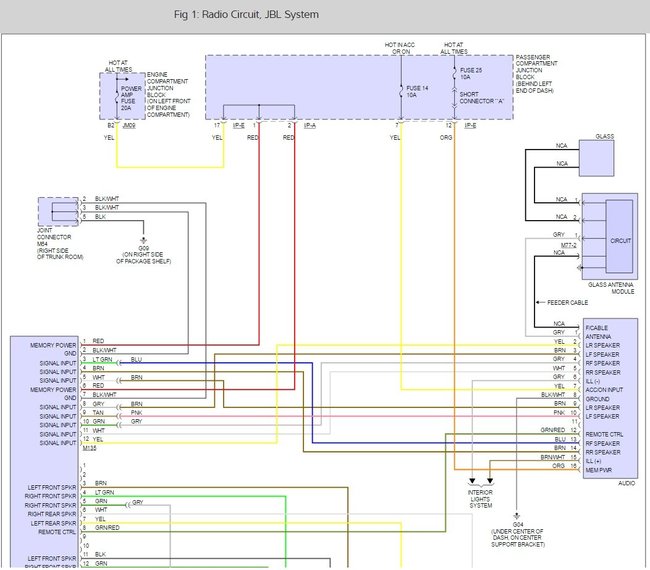
Task: Click the Feeder Cable arrow marker
Action: point(542,302)
